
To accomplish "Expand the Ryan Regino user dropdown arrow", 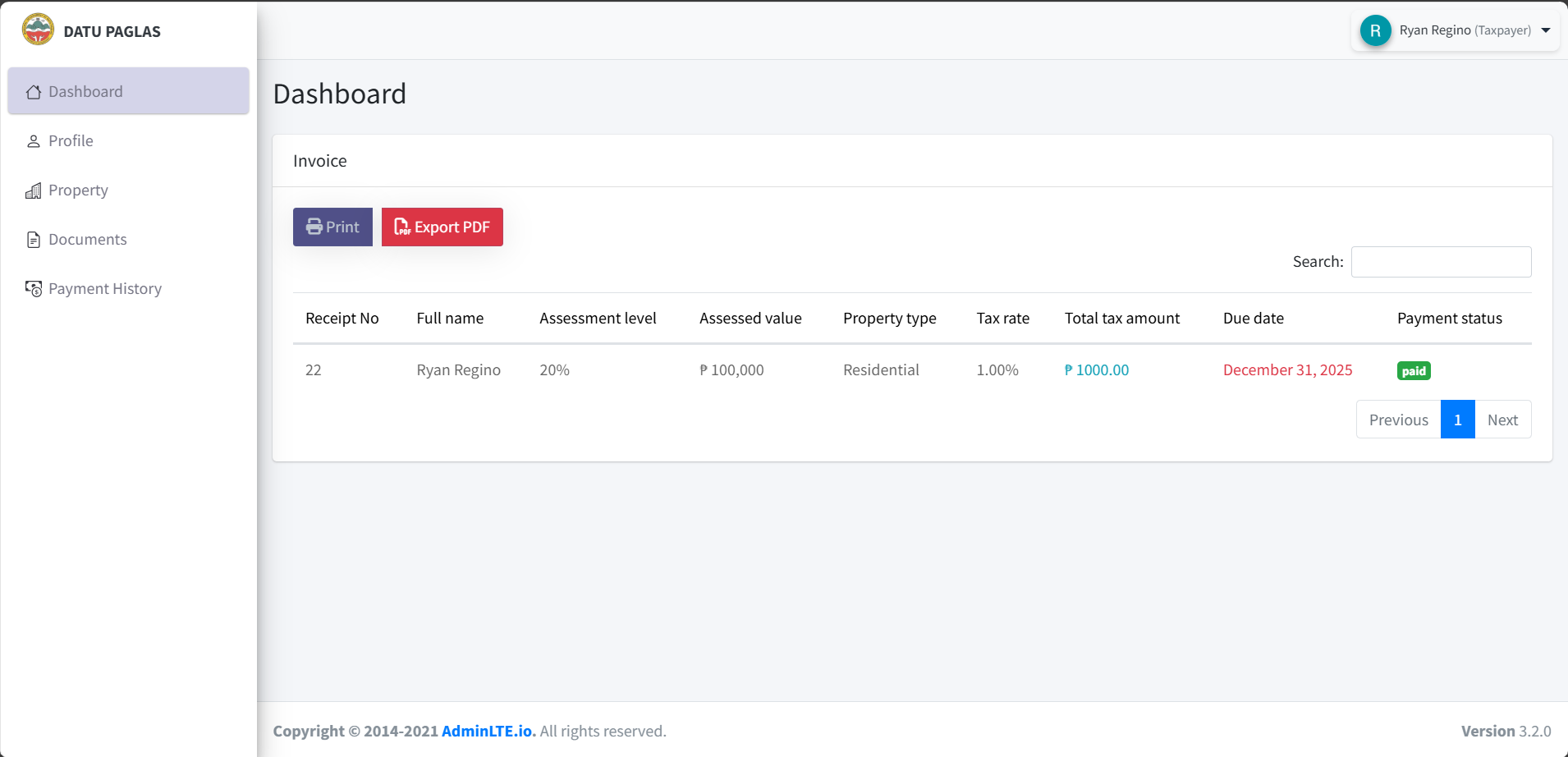I will point(1546,30).
